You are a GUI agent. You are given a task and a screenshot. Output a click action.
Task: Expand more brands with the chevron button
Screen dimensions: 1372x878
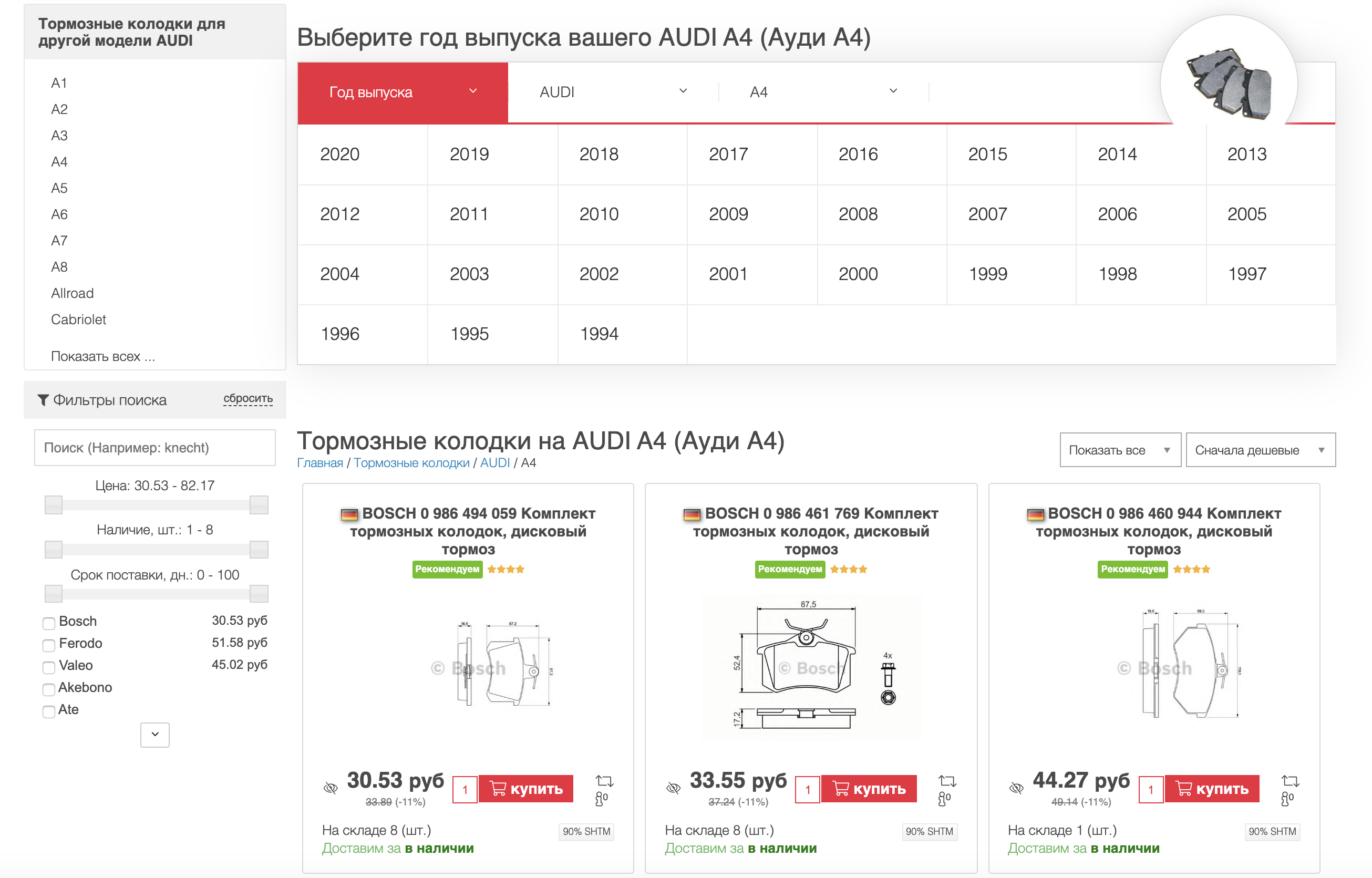[x=154, y=735]
